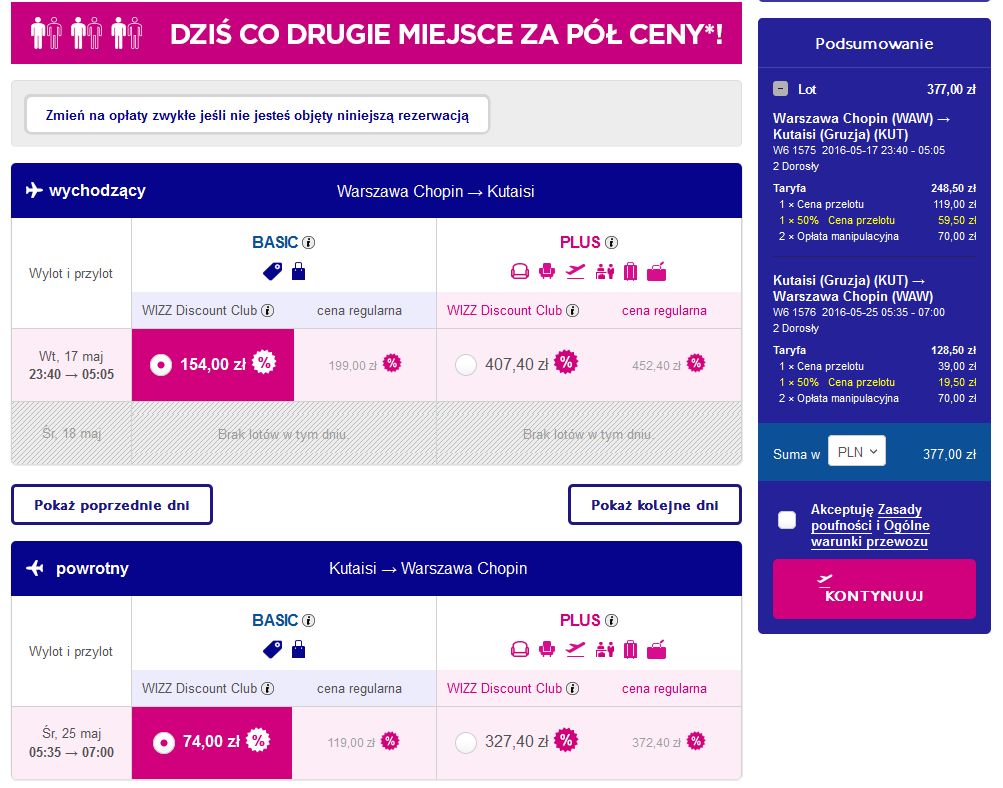1003x788 pixels.
Task: Click the percent discount badge next to 407,40 zł
Action: click(x=565, y=363)
